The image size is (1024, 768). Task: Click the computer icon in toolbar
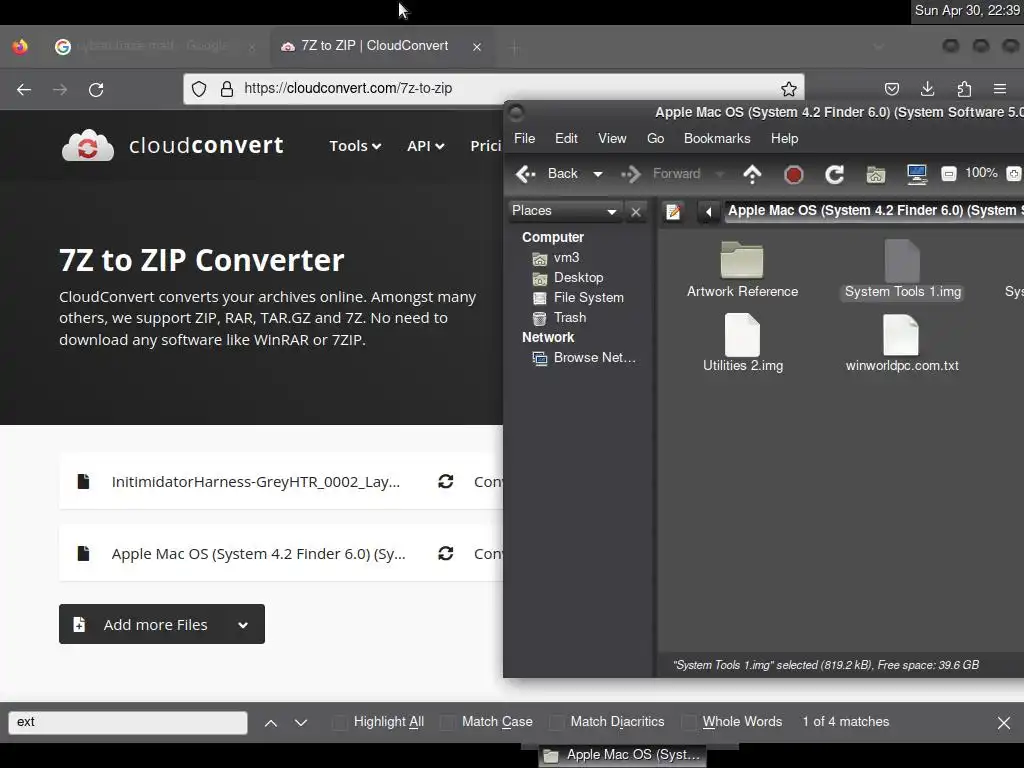(917, 174)
